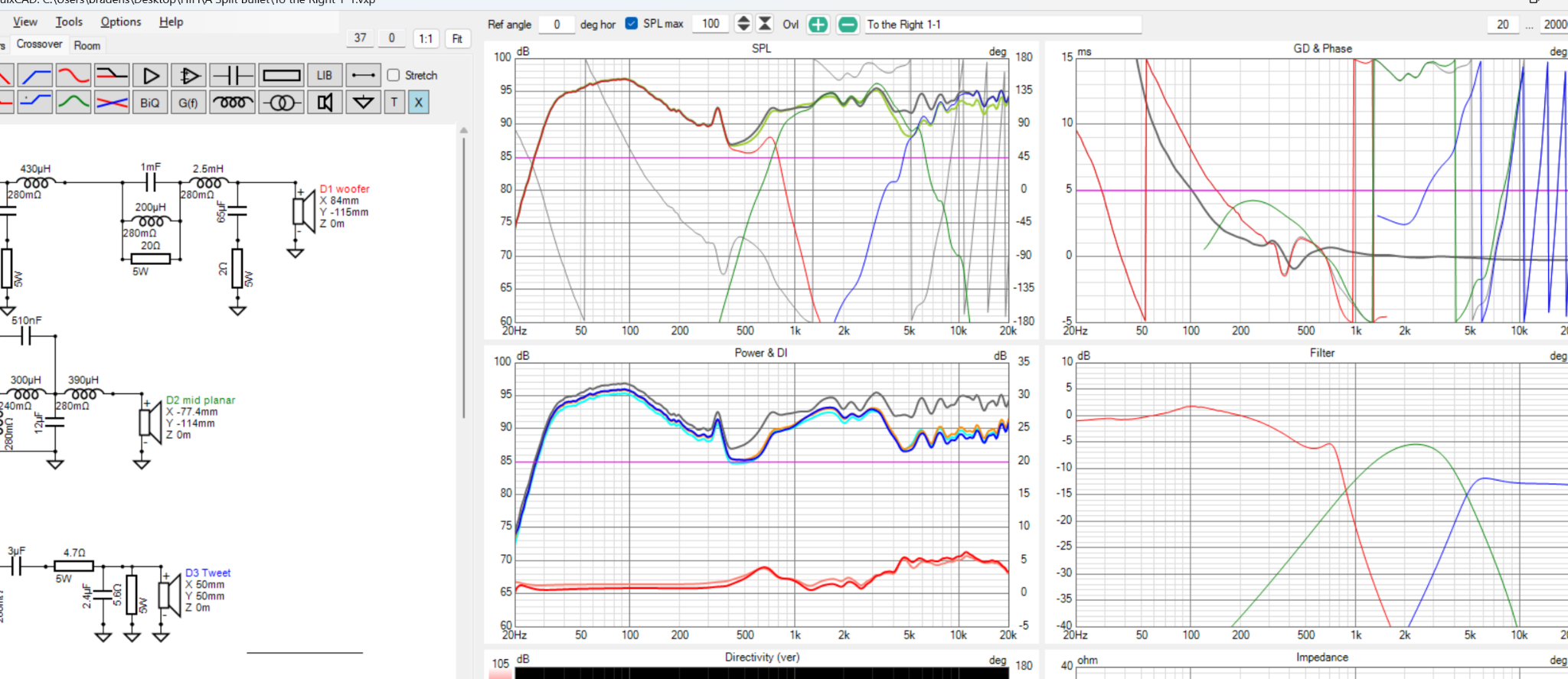Select the 200µH inductor
The width and height of the screenshot is (1568, 679).
point(151,221)
